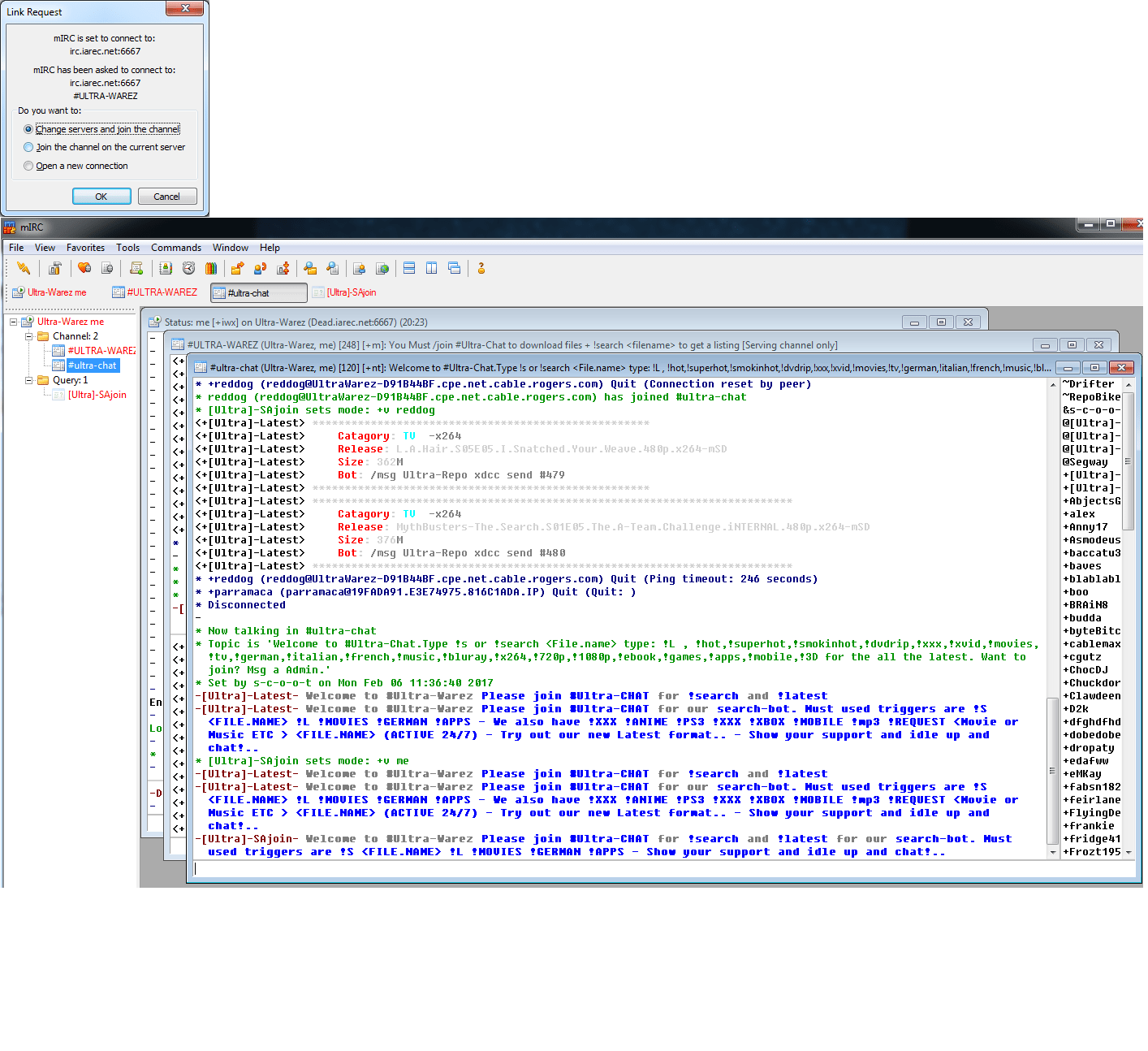Open the Options hammer toolbar icon
Viewport: 1148px width, 1051px height.
tap(55, 268)
